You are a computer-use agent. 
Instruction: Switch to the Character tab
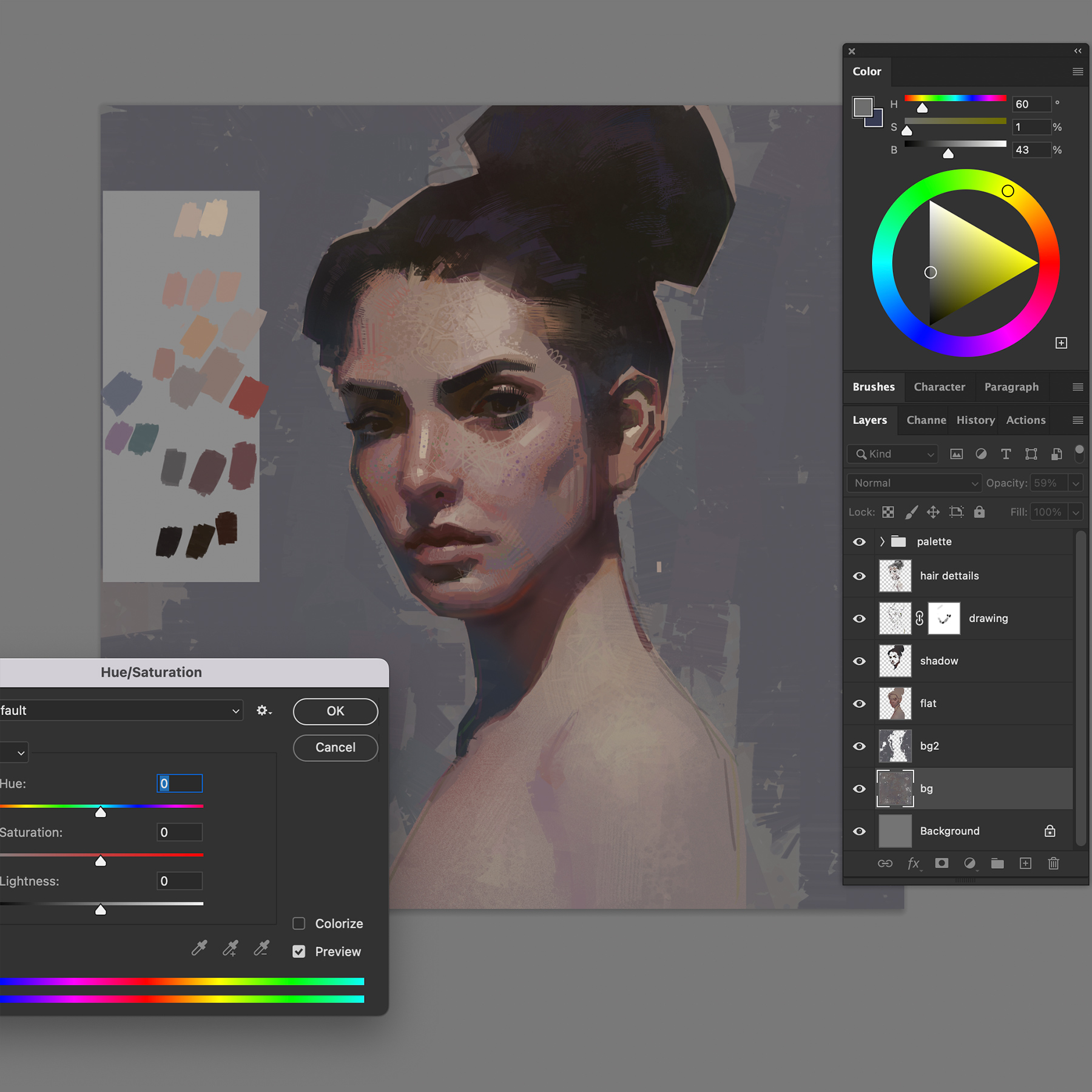coord(939,387)
